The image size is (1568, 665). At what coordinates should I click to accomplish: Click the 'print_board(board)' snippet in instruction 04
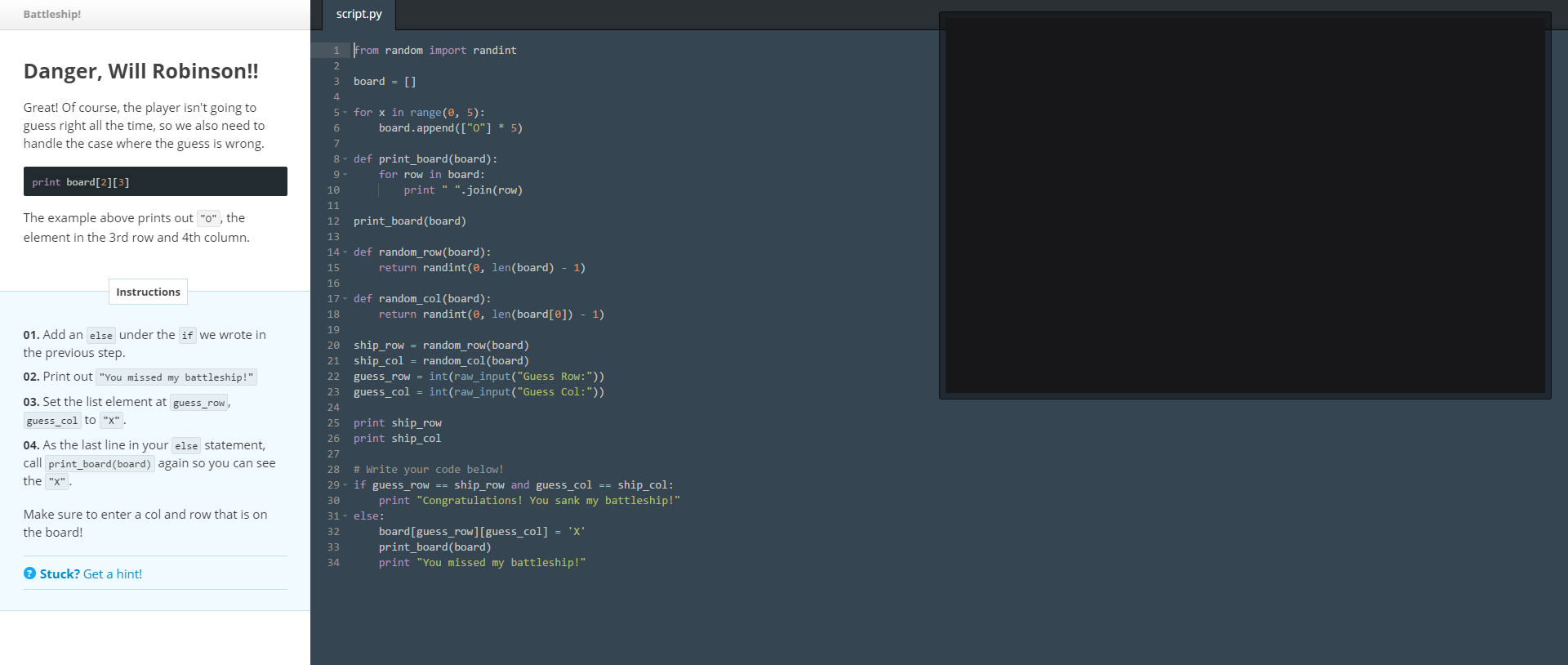tap(100, 464)
